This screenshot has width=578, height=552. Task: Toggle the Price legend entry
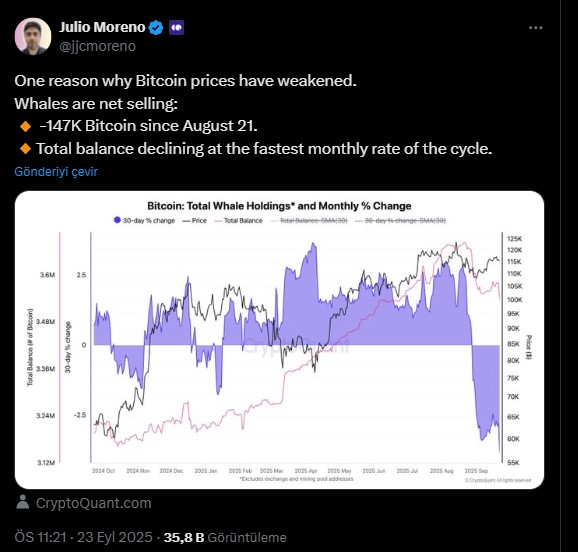pos(195,221)
